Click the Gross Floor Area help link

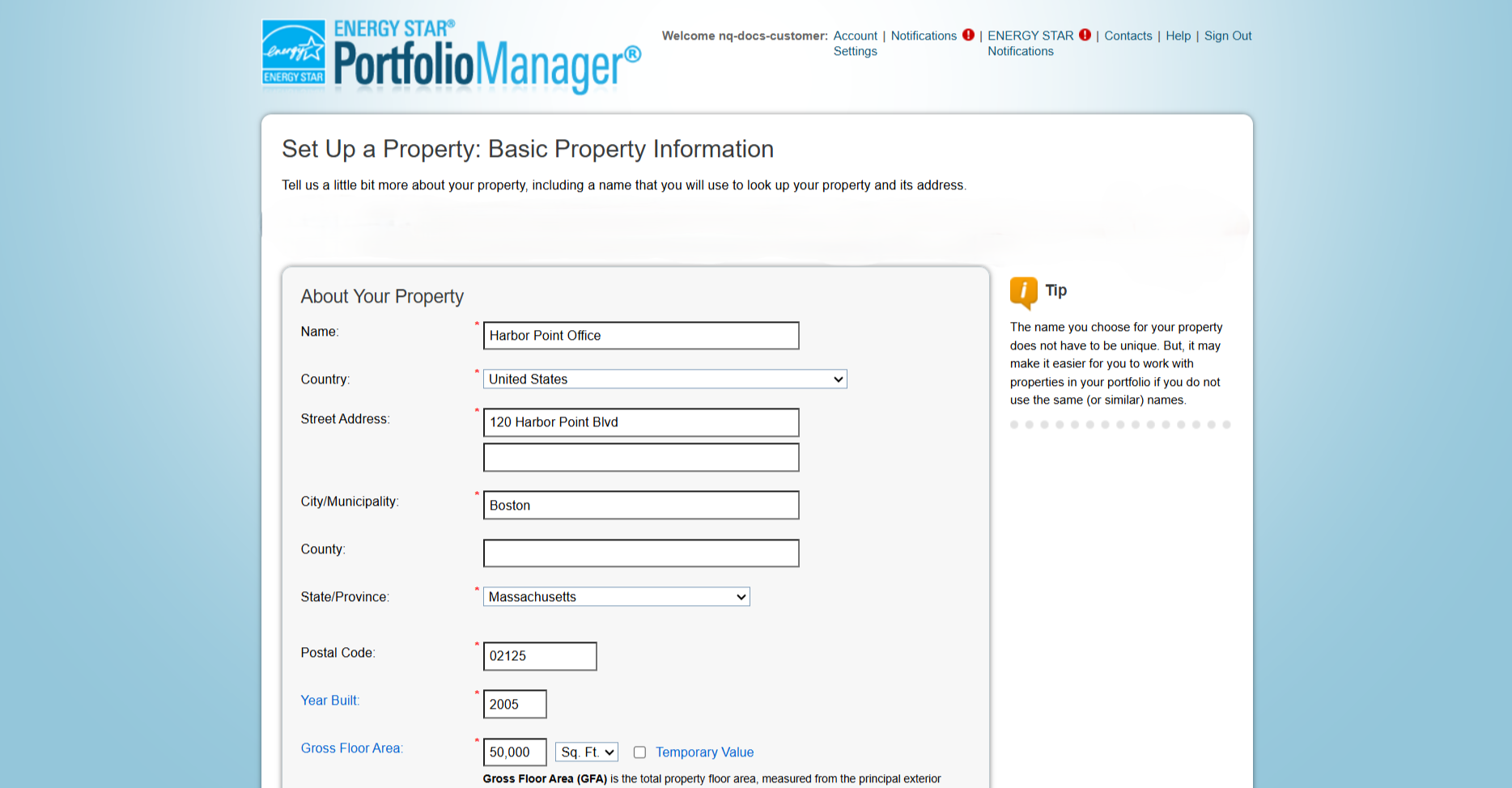[x=351, y=748]
